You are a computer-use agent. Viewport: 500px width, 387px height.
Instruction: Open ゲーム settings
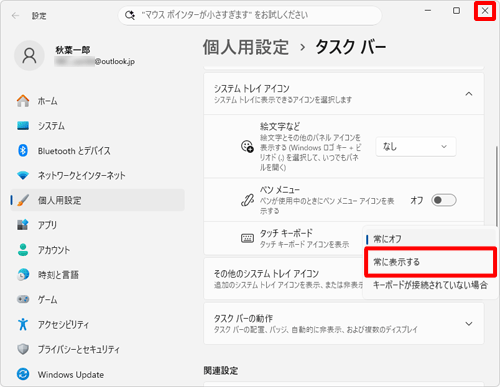point(97,299)
